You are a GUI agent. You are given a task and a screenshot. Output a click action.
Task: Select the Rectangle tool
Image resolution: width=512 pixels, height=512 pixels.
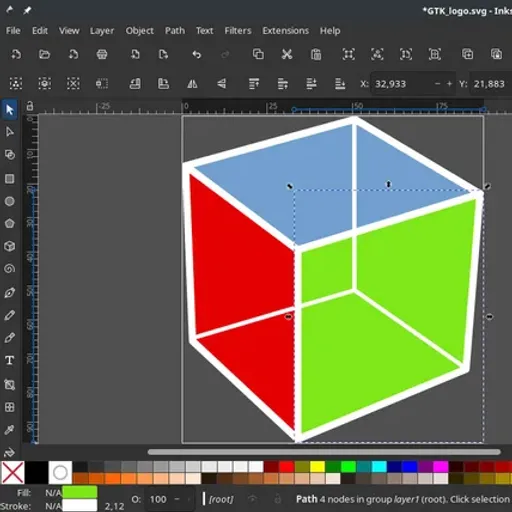click(x=10, y=179)
